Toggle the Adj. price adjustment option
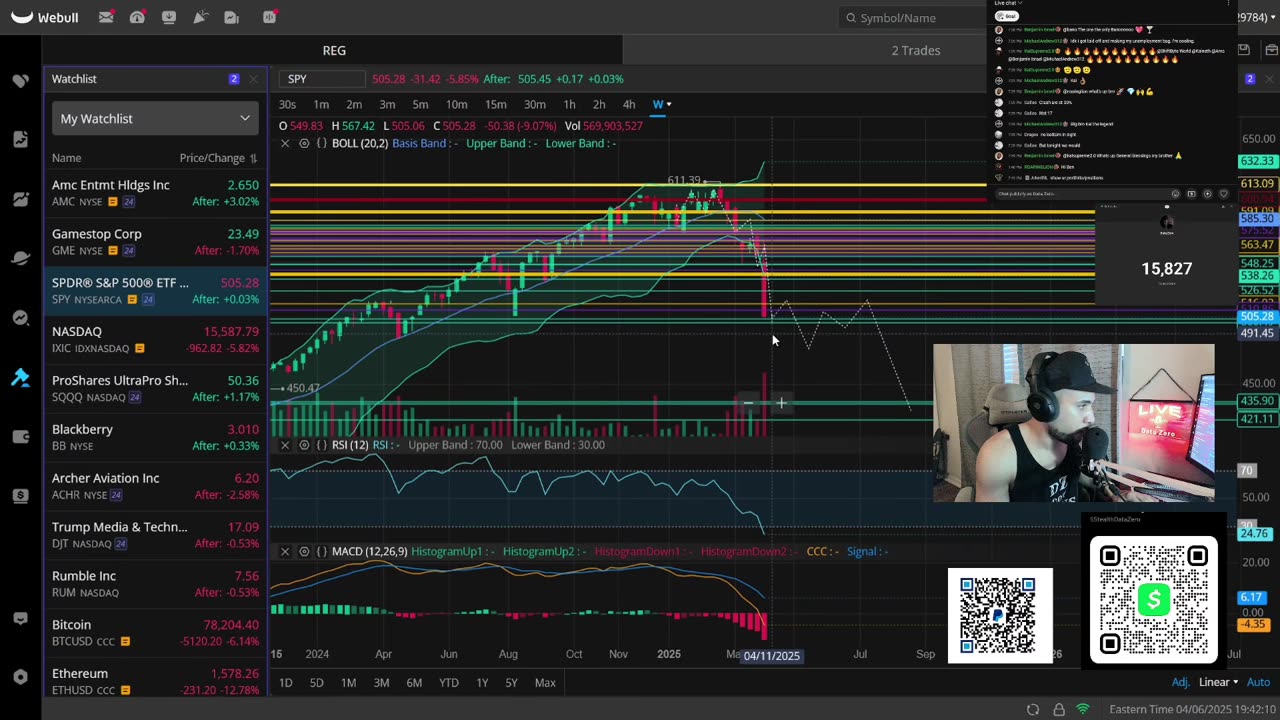This screenshot has width=1280, height=720. (1180, 682)
